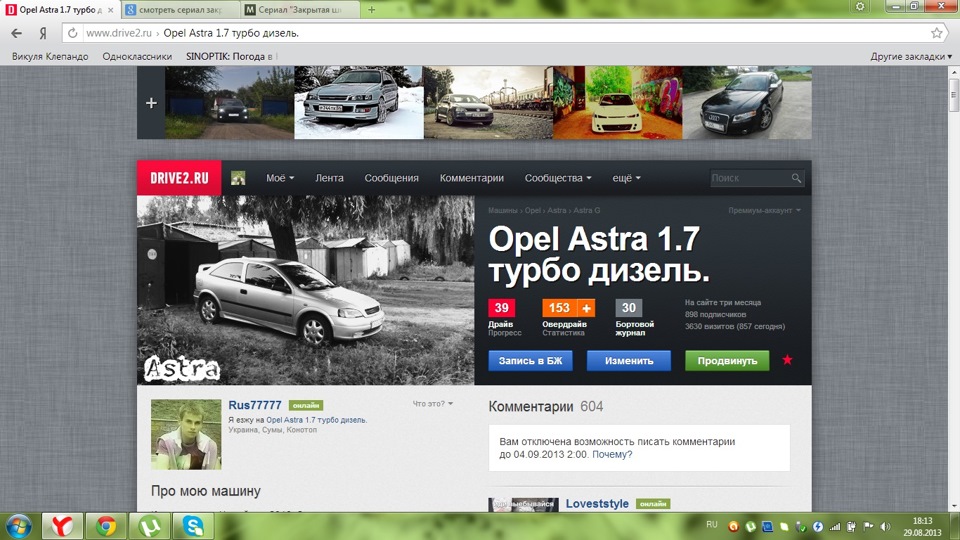Image resolution: width=960 pixels, height=540 pixels.
Task: Expand the 'ещё' dropdown menu
Action: 626,178
